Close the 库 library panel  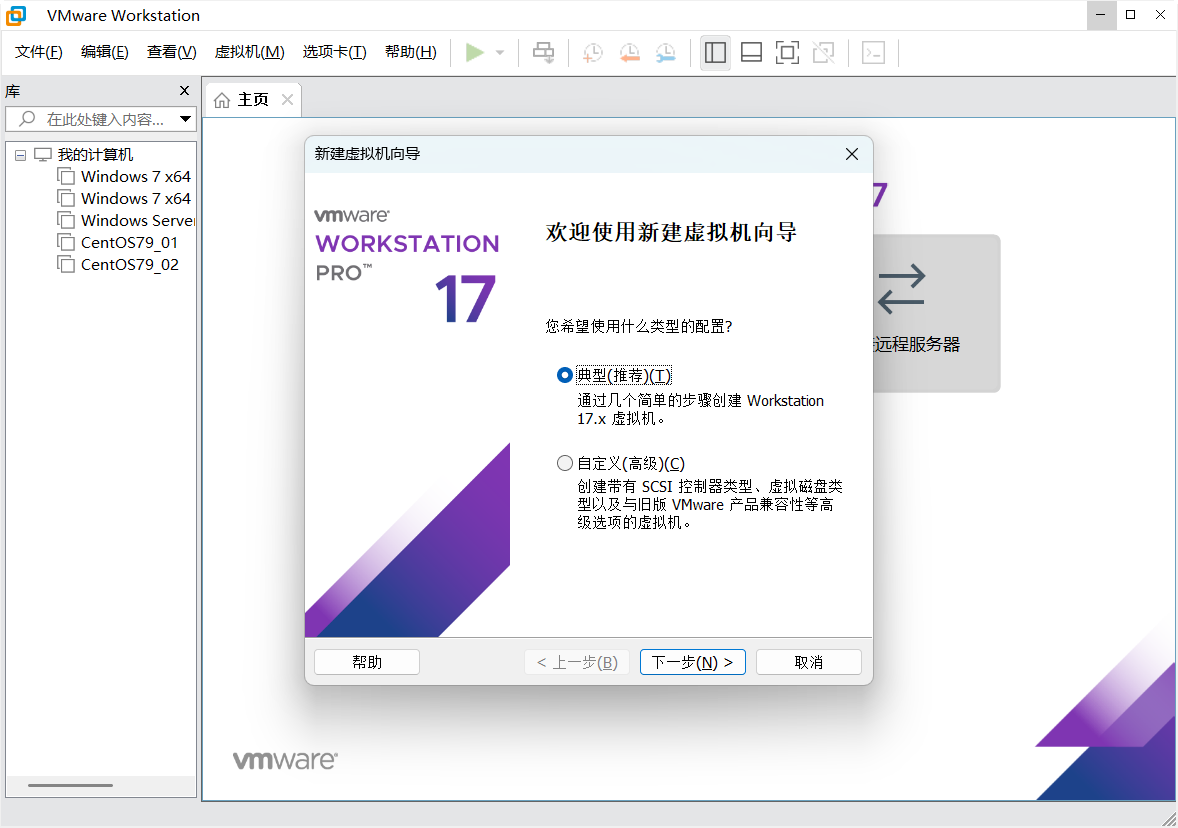(185, 90)
